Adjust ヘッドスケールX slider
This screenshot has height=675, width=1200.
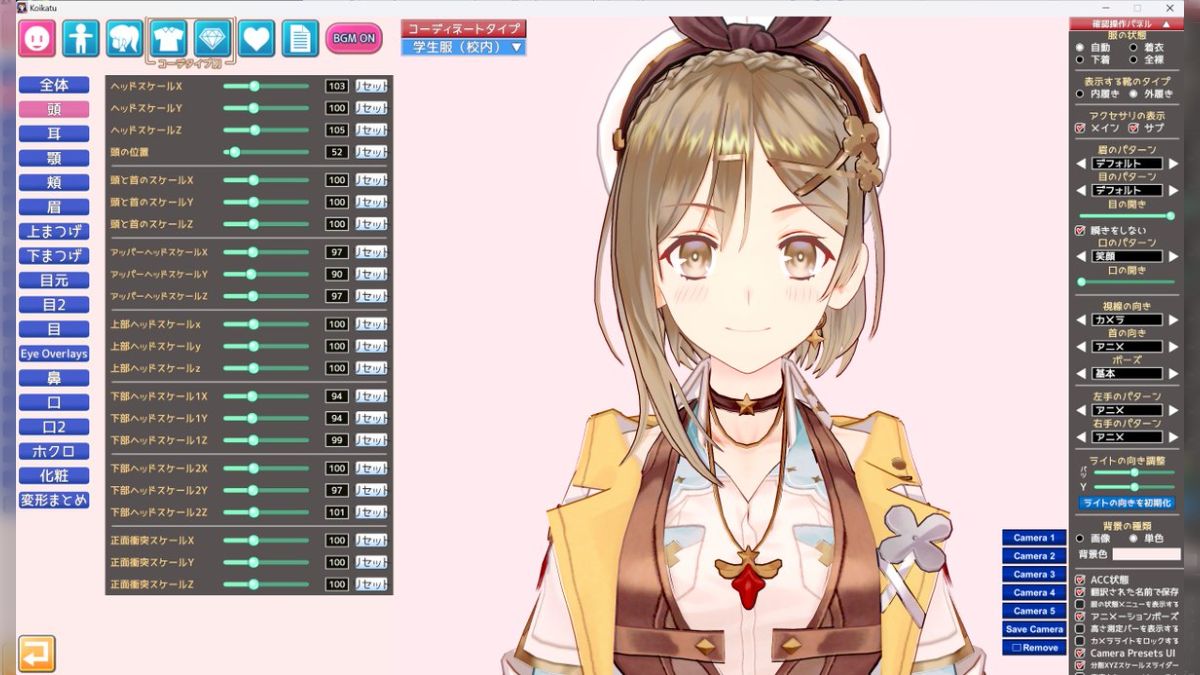(x=266, y=86)
